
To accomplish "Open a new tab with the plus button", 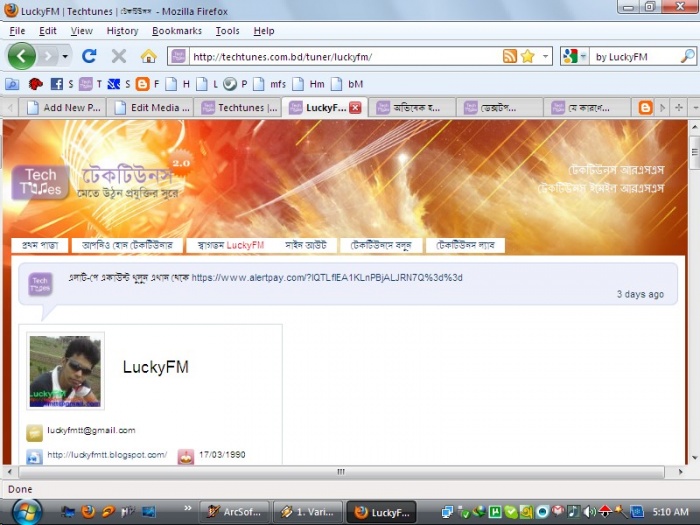I will (679, 108).
